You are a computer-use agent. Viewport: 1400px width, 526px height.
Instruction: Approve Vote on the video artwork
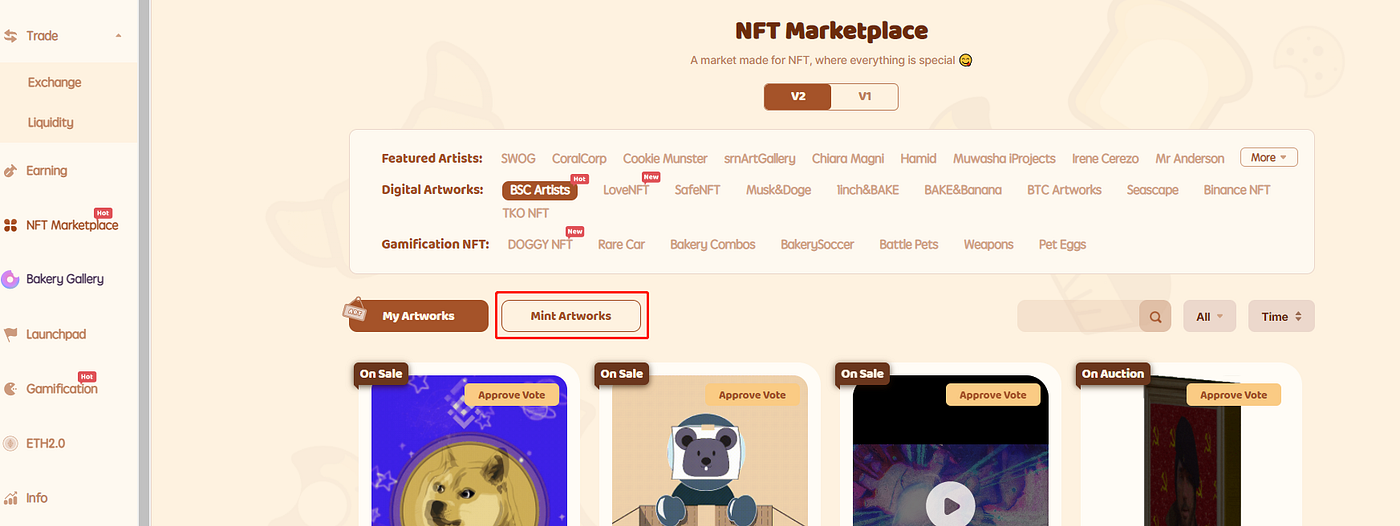994,395
